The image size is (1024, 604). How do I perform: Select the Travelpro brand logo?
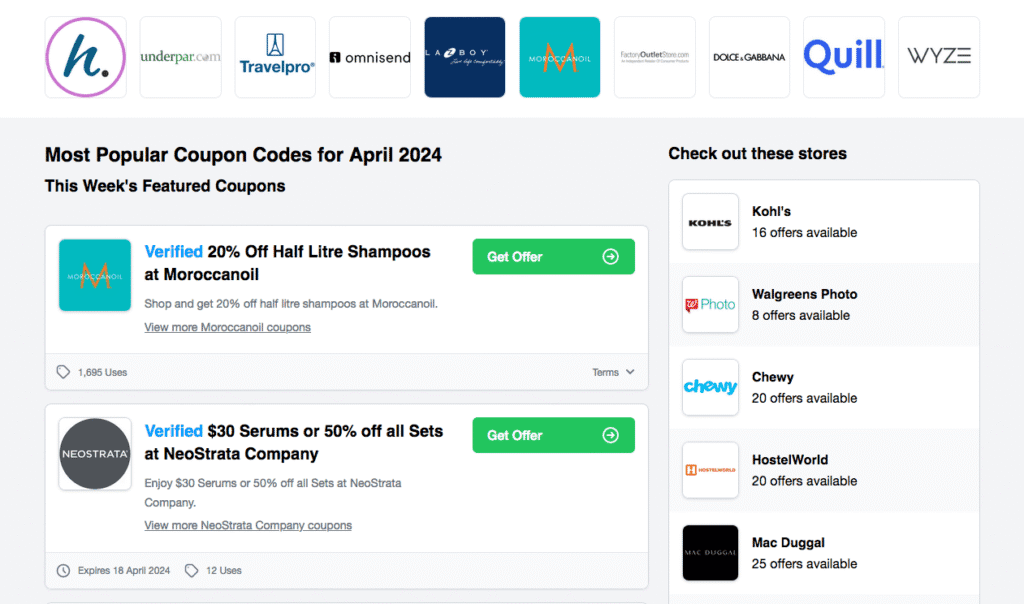click(275, 57)
